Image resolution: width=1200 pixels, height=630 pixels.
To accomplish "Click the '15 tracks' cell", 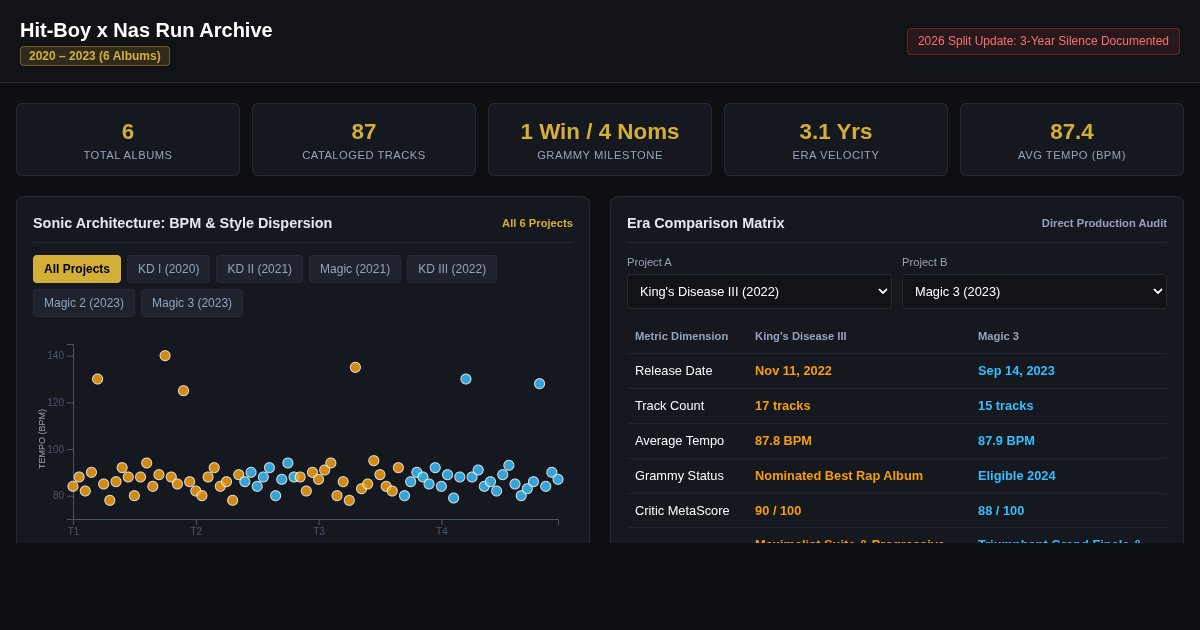I will [1006, 406].
